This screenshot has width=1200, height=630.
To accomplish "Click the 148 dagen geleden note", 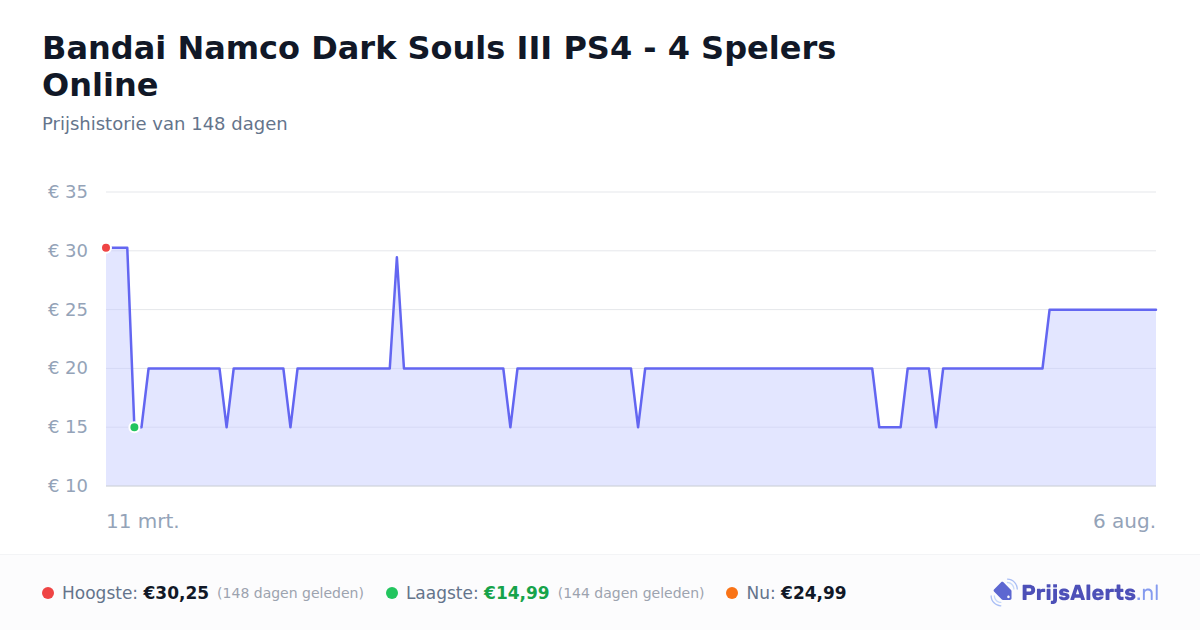I will point(290,593).
